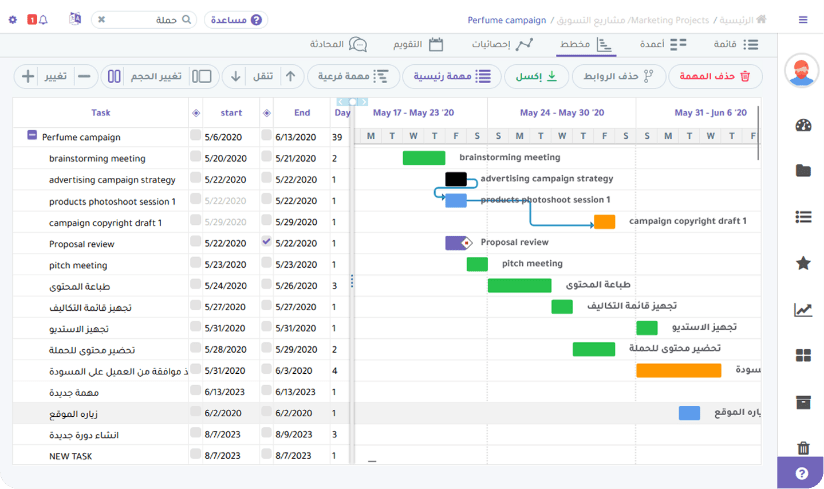Click the مهمة فرعية subtask button

tap(353, 76)
